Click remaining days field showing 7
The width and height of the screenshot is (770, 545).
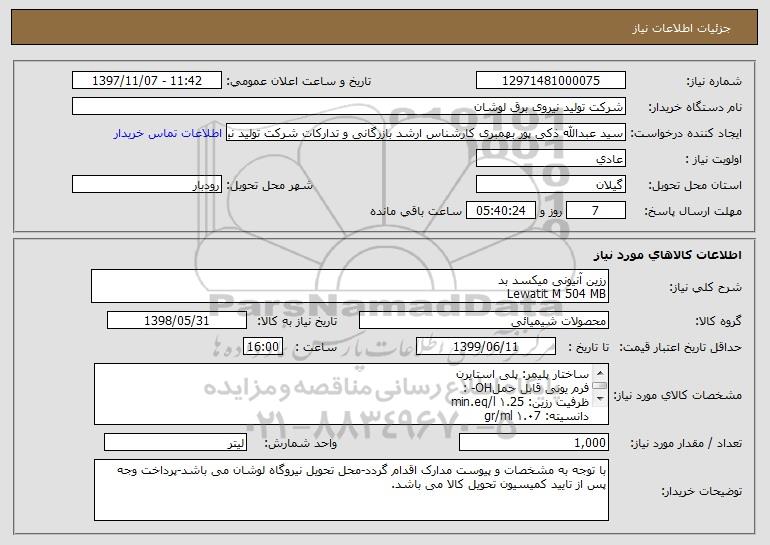coord(596,211)
